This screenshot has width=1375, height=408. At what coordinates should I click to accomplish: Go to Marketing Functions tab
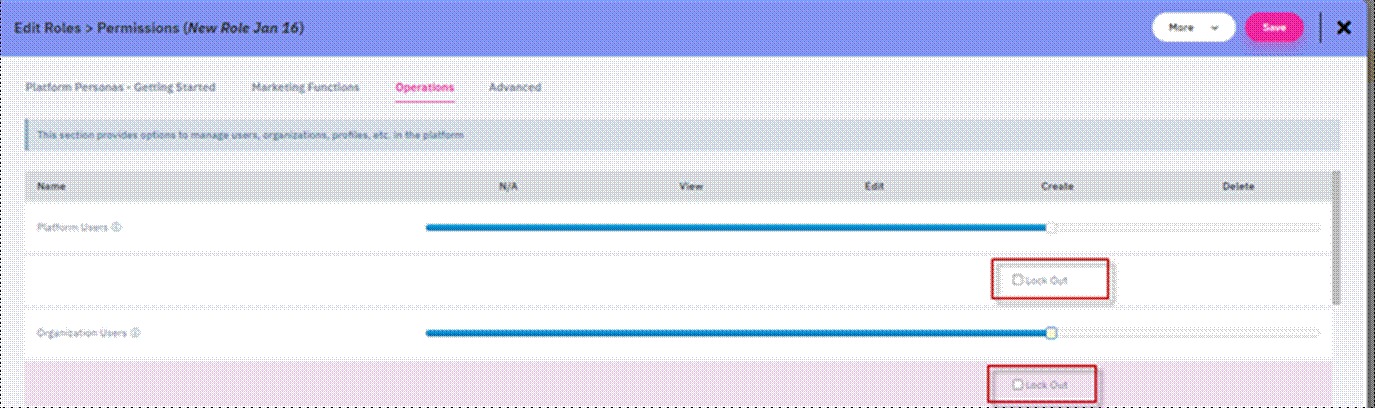(x=305, y=88)
